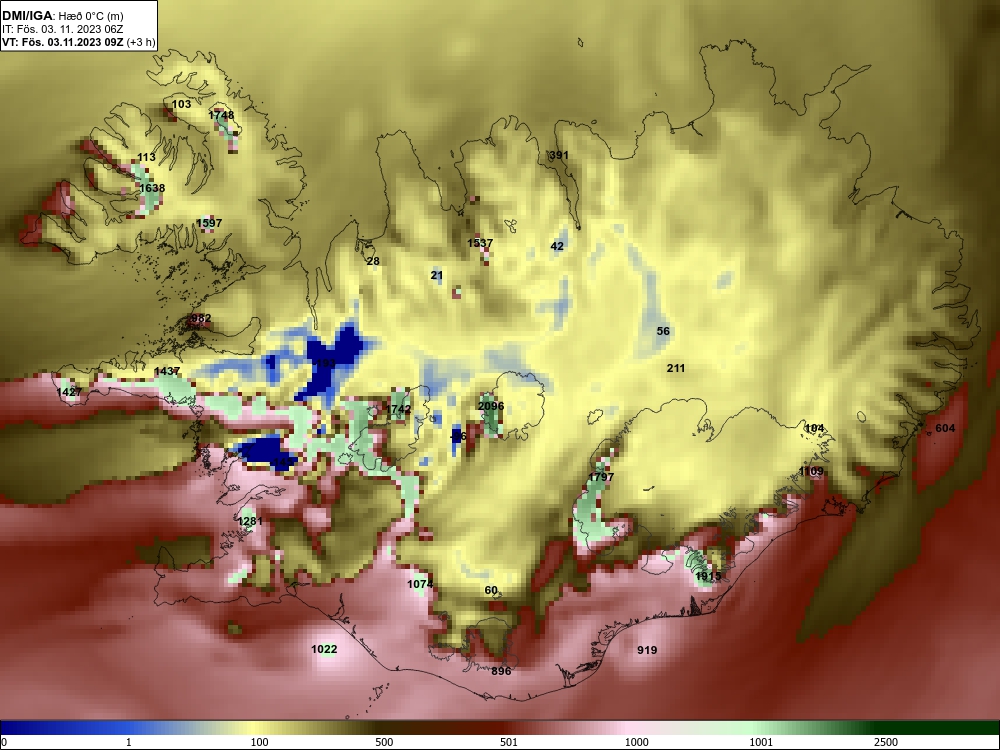The width and height of the screenshot is (1000, 750).
Task: Click the map value 21
Action: pos(436,276)
